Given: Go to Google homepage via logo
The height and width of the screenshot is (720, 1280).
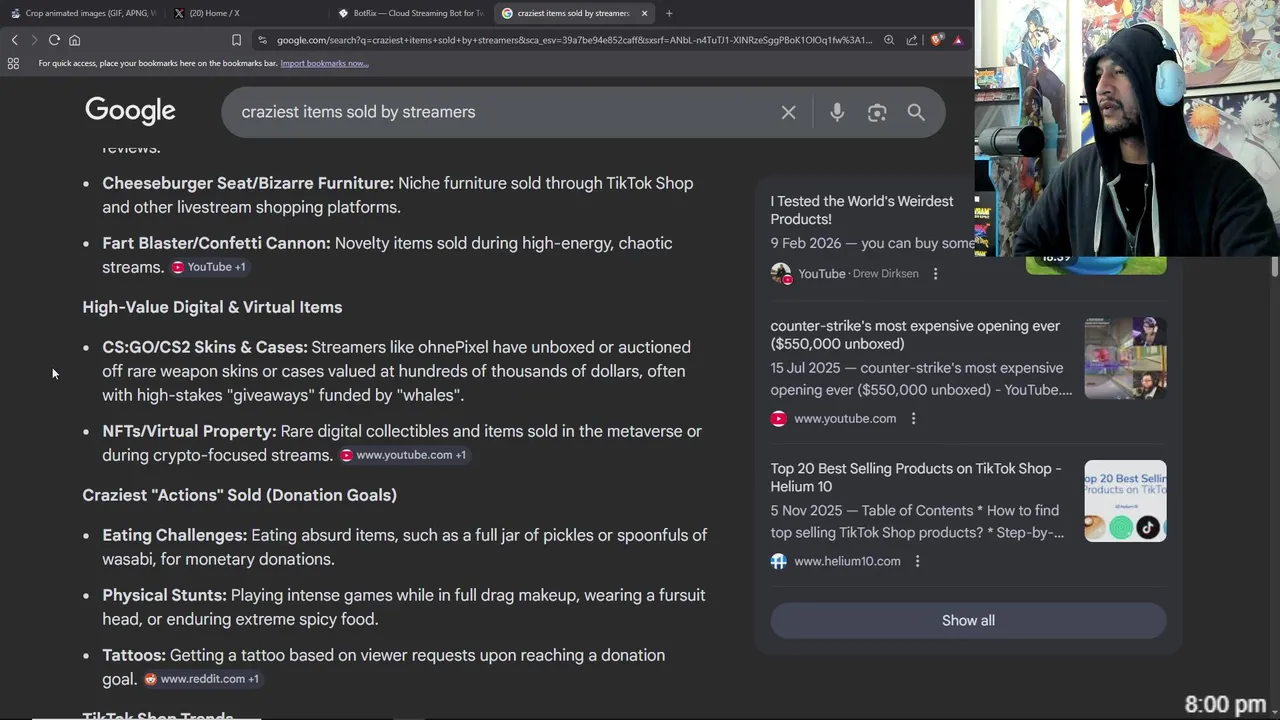Looking at the screenshot, I should click(x=130, y=111).
